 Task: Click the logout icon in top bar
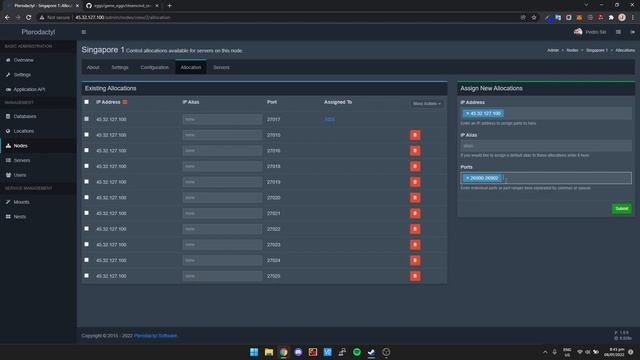(x=632, y=32)
